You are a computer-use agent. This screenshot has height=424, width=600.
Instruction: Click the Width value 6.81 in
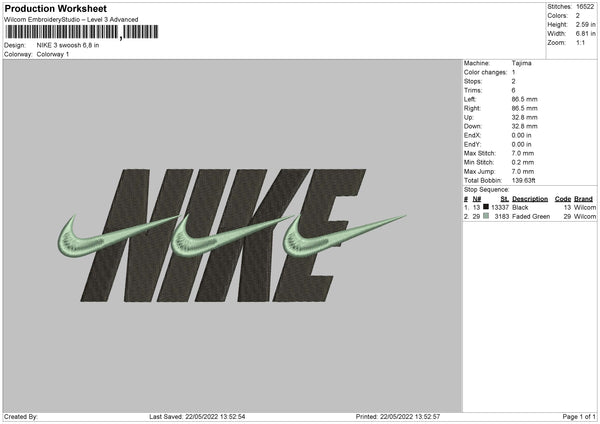[x=585, y=34]
